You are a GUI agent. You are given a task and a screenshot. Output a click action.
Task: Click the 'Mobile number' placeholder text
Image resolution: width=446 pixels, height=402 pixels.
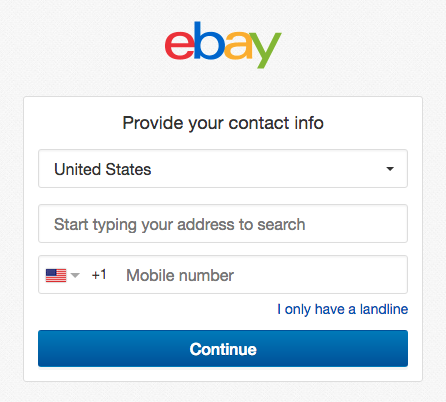[180, 276]
